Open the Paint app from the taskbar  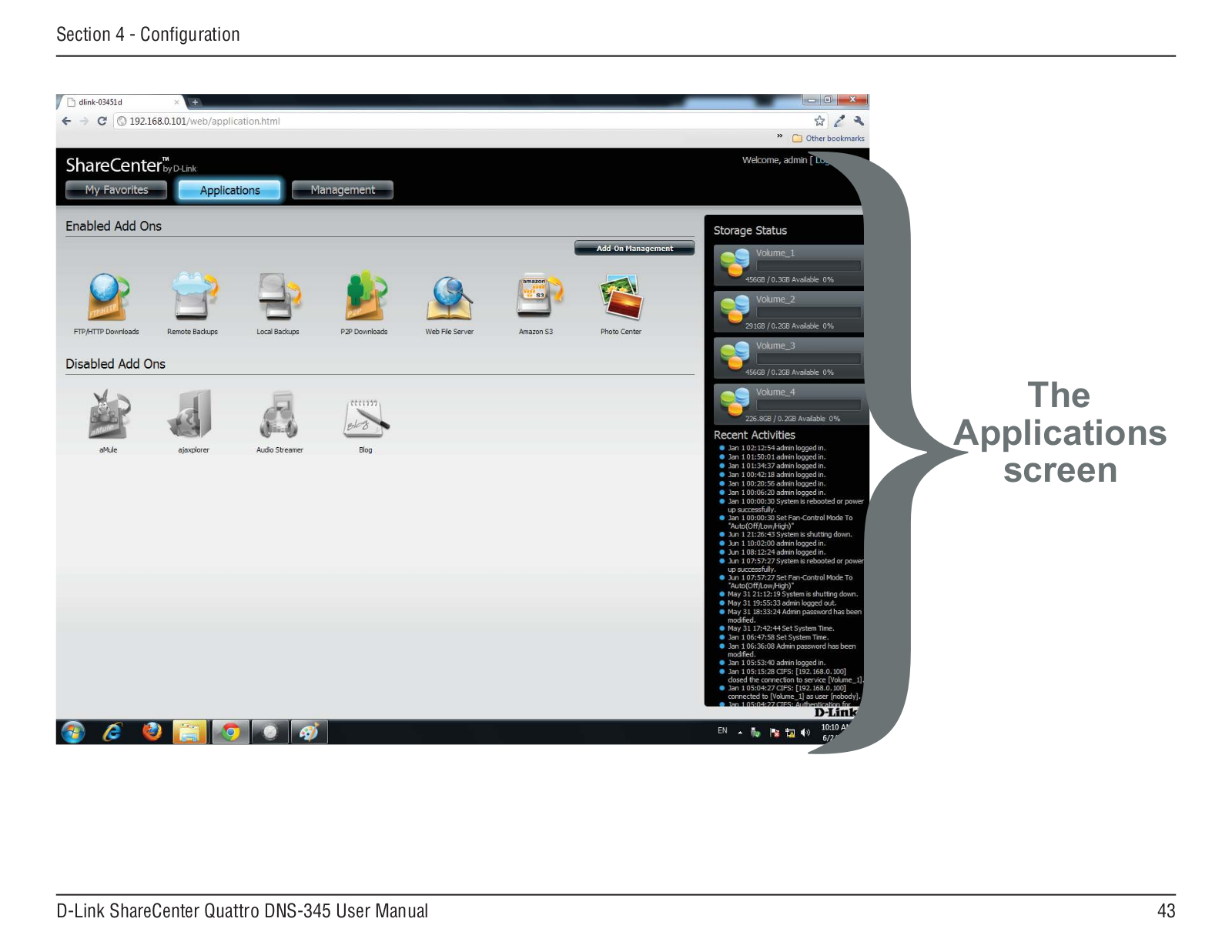point(309,732)
